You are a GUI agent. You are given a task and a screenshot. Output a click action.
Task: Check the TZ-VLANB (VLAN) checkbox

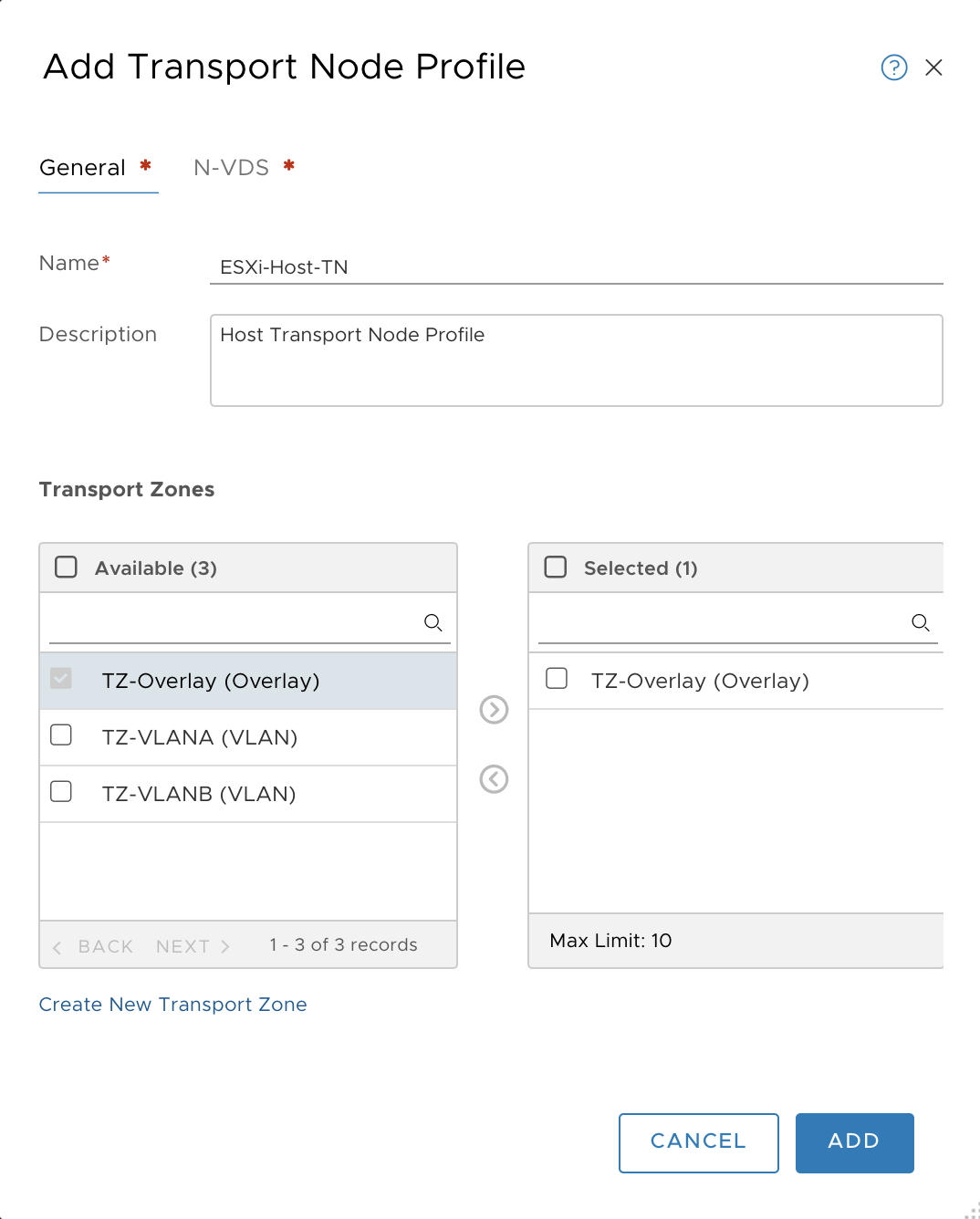point(61,792)
